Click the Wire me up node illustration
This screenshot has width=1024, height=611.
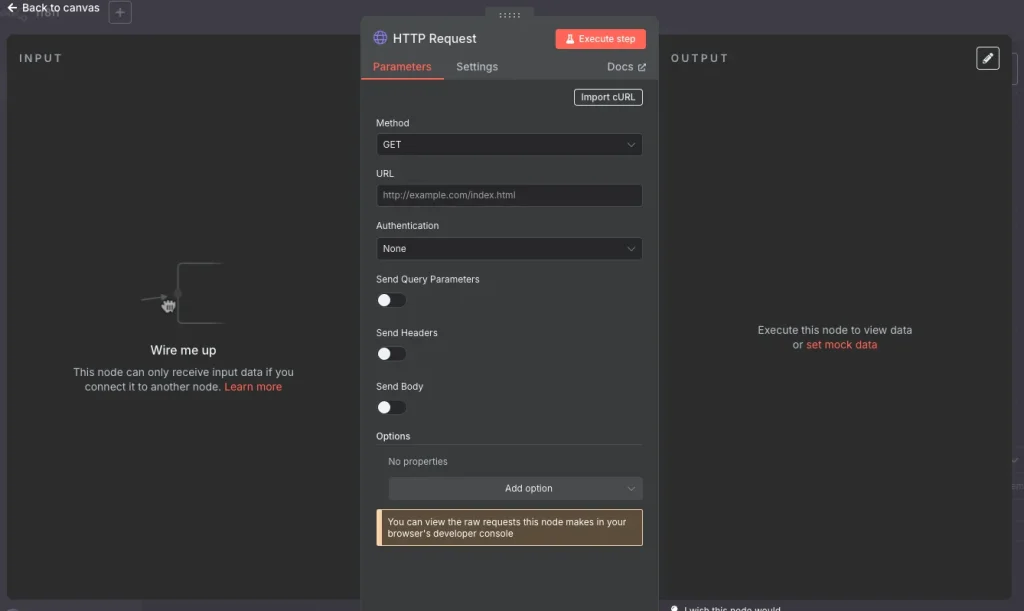[184, 294]
